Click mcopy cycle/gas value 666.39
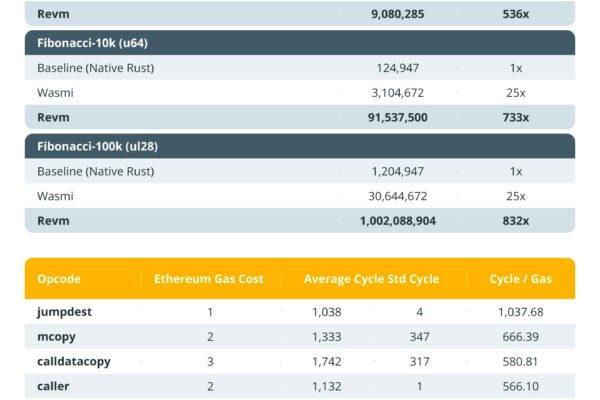Screen dimensions: 600x400 coord(520,337)
